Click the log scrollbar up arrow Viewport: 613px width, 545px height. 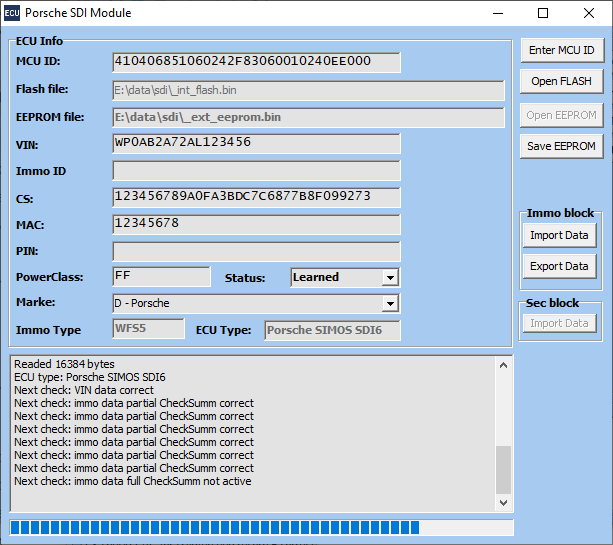[503, 364]
